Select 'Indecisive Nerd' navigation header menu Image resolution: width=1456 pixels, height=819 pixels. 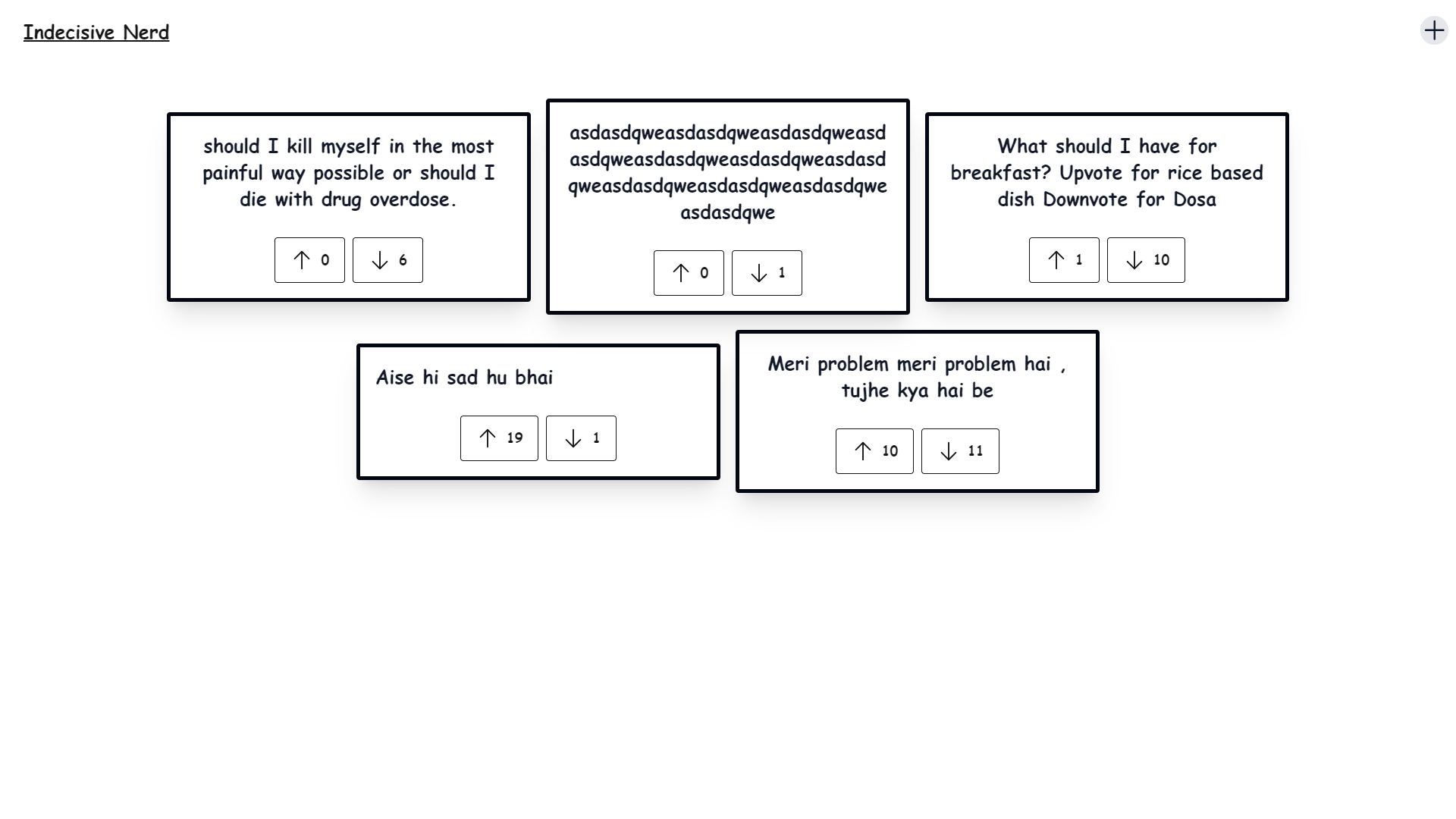pos(95,32)
